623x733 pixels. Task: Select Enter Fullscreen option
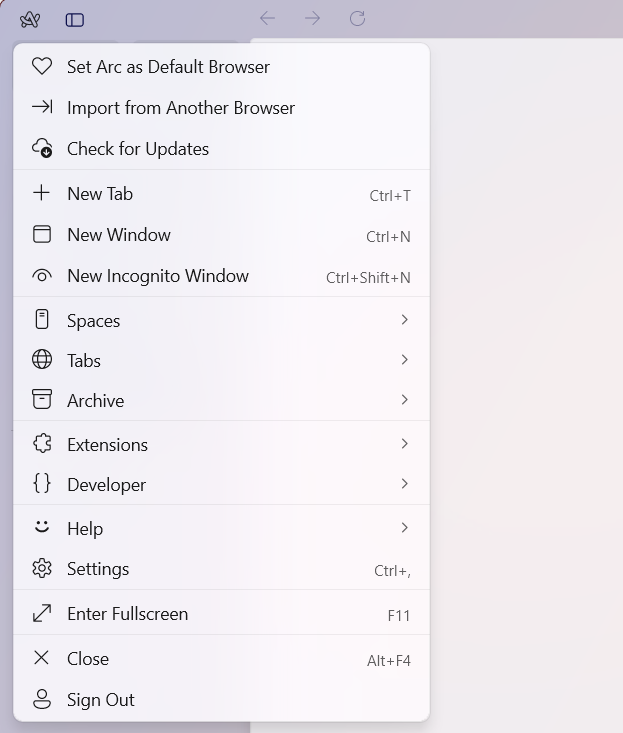[127, 614]
